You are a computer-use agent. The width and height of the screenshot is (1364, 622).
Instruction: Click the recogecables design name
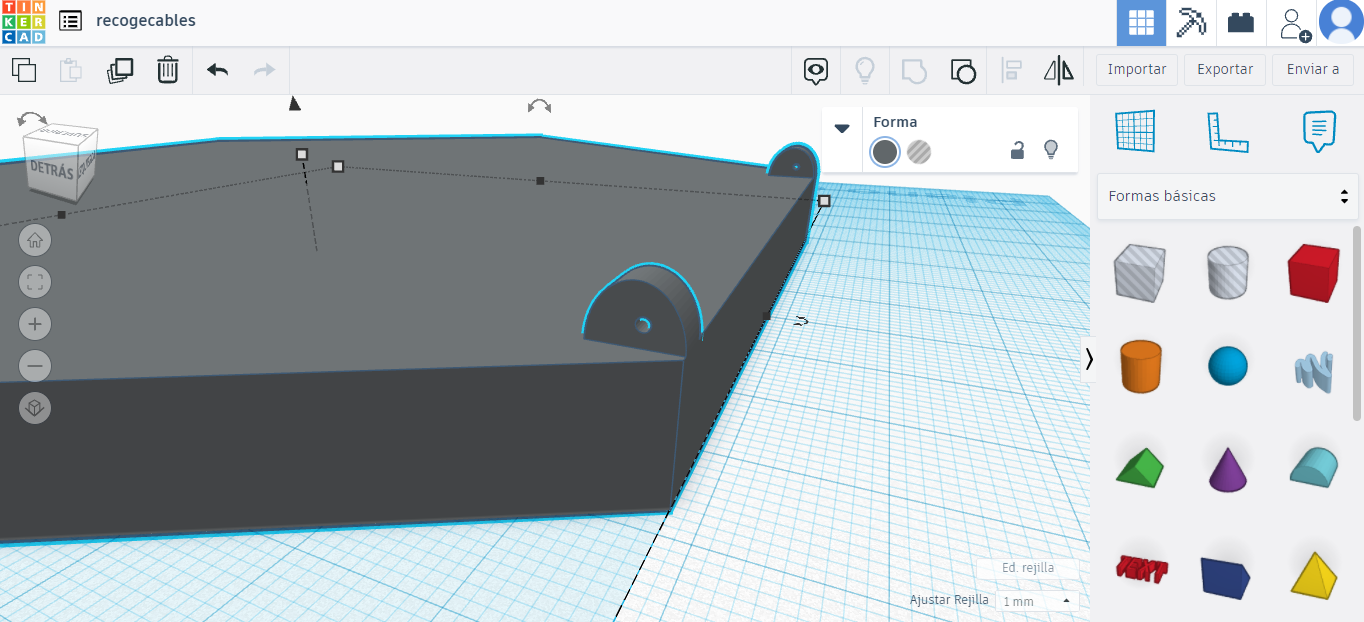pos(146,20)
